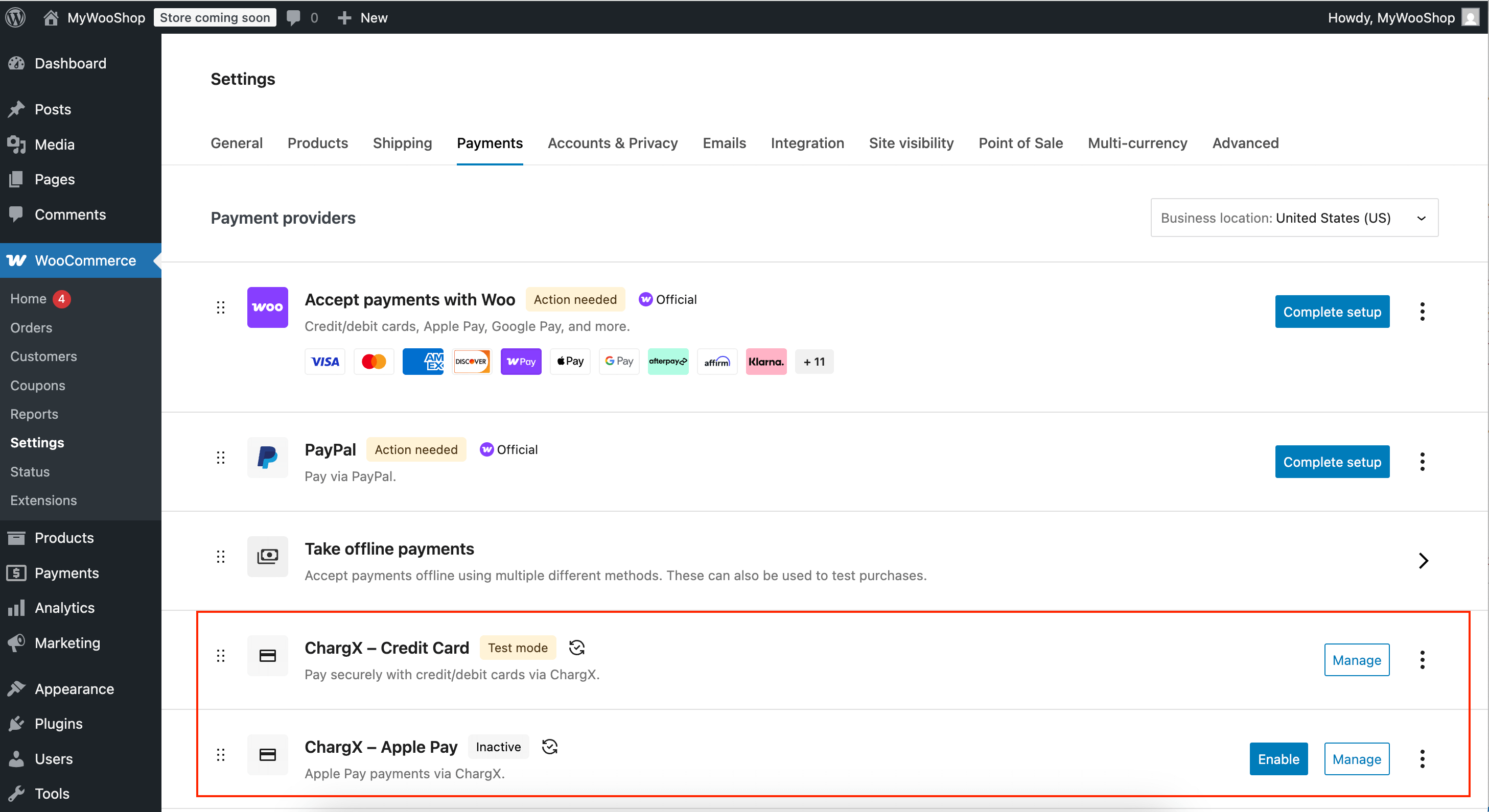
Task: Expand the Take offline payments section
Action: tap(1424, 560)
